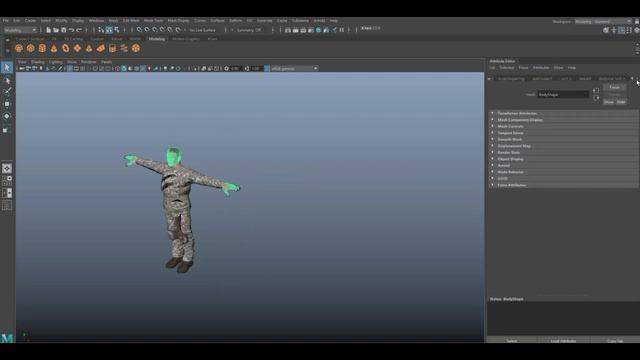Click the Copy Tab button
Image resolution: width=640 pixels, height=360 pixels.
pos(615,340)
